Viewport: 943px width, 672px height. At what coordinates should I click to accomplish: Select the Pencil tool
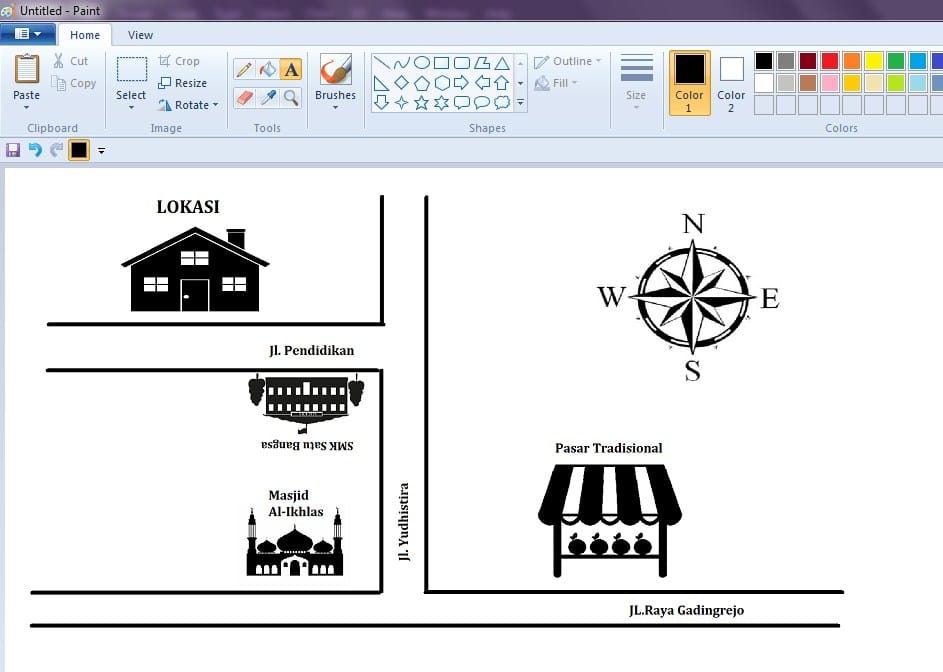[x=243, y=69]
